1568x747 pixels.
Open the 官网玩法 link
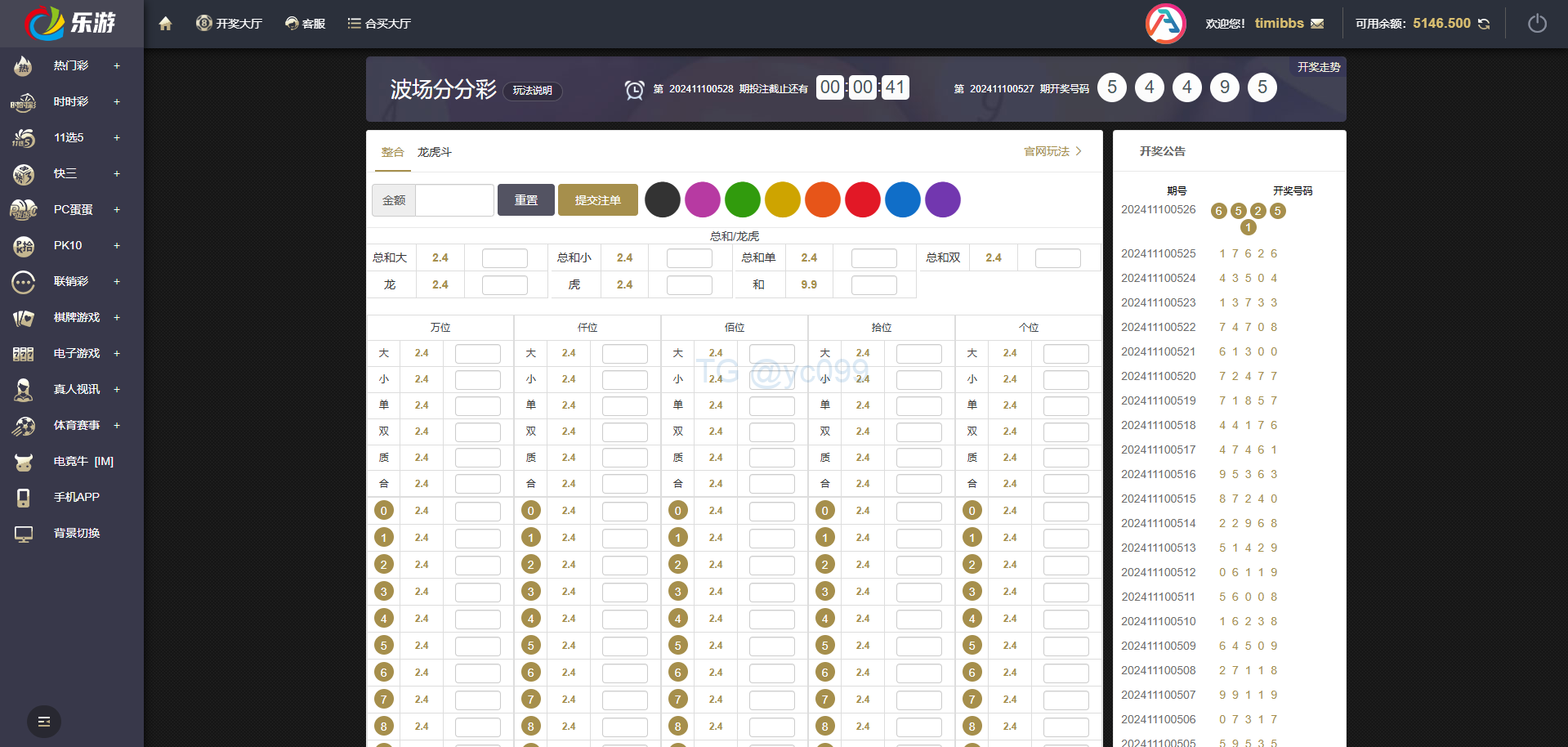[1052, 151]
